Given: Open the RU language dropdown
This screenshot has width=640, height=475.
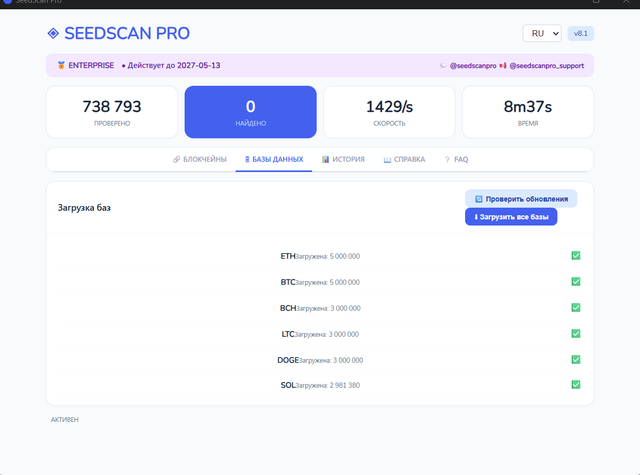Looking at the screenshot, I should pos(542,33).
